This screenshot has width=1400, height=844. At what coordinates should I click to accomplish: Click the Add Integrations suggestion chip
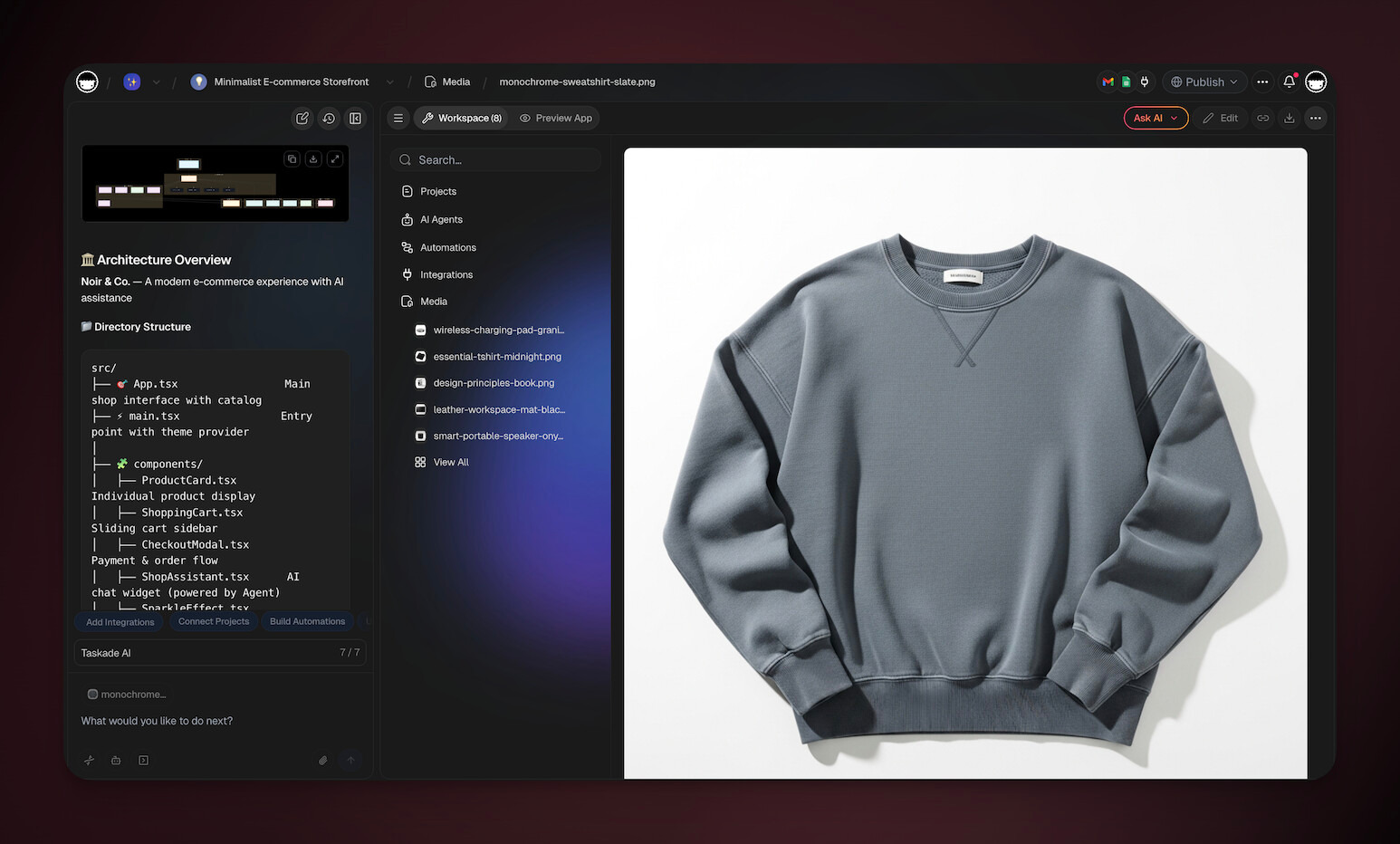pos(120,622)
